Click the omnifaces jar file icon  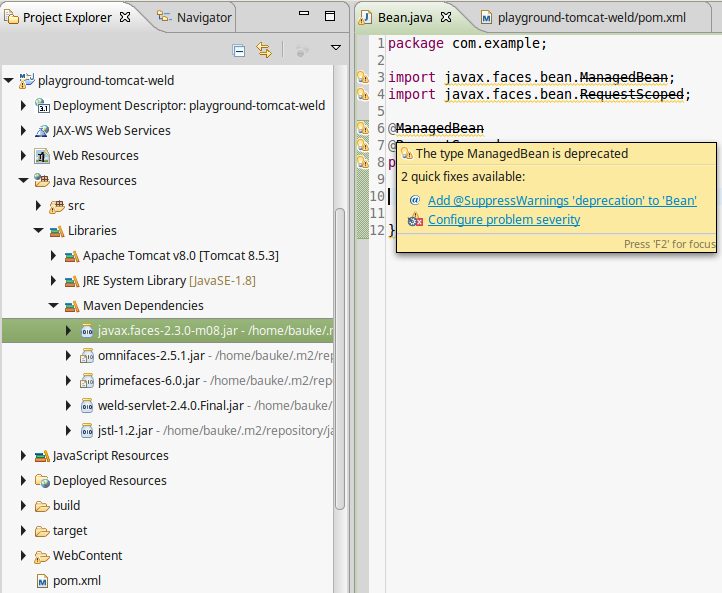tap(87, 355)
